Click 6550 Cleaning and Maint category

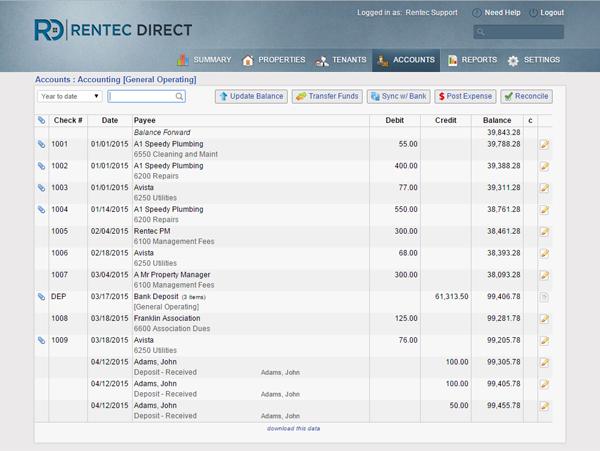coord(176,155)
